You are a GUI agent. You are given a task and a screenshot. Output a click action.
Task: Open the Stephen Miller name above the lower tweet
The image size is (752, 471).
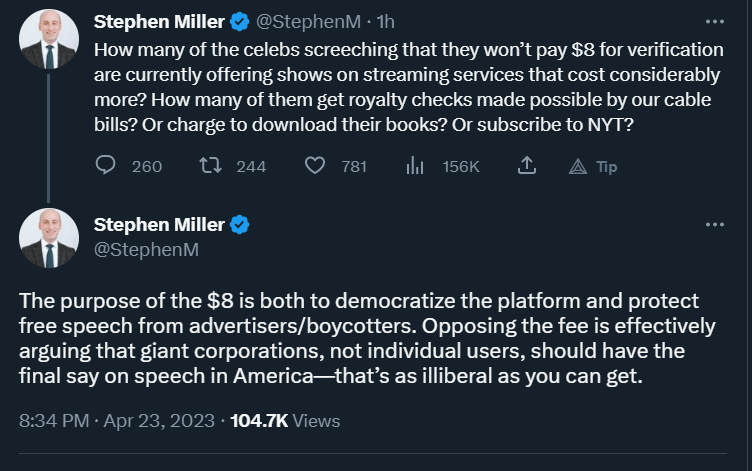coord(159,224)
